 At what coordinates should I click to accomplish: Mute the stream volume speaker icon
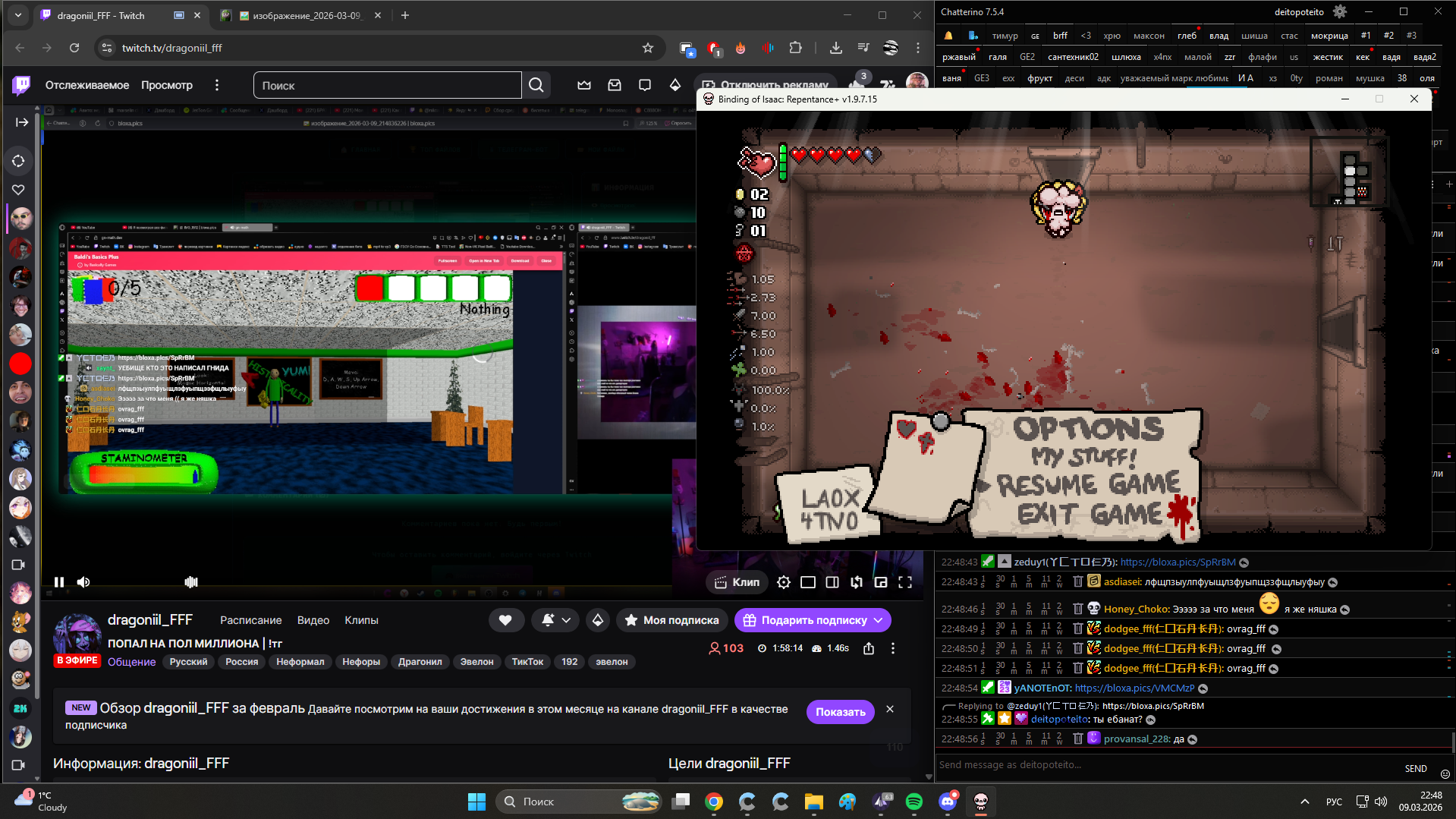[x=83, y=582]
